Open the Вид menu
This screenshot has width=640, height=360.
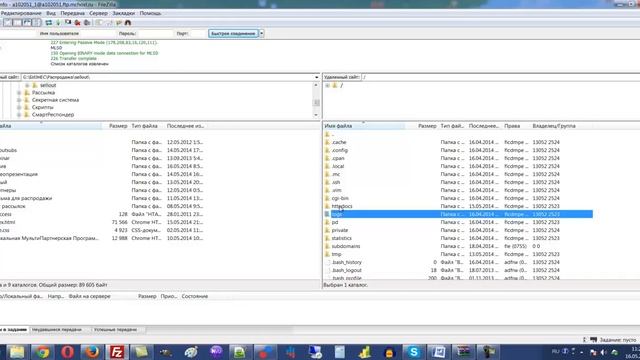[51, 13]
